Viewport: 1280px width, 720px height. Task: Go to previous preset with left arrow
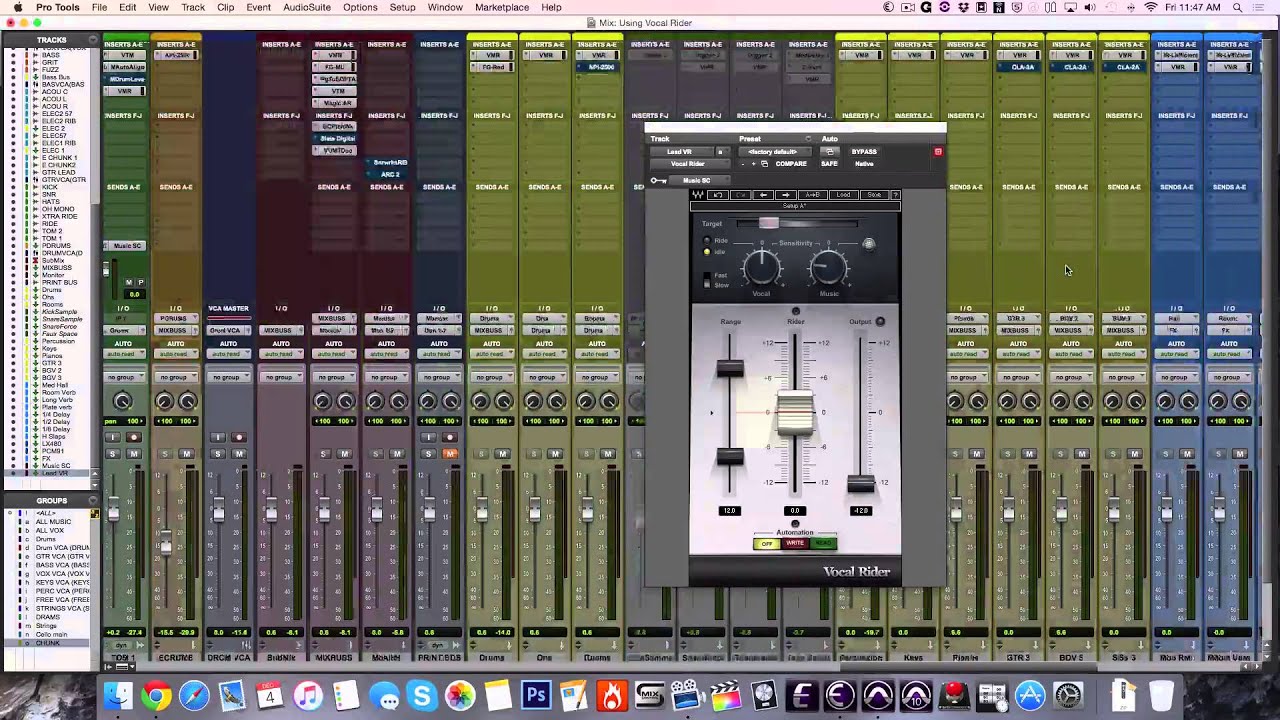763,195
